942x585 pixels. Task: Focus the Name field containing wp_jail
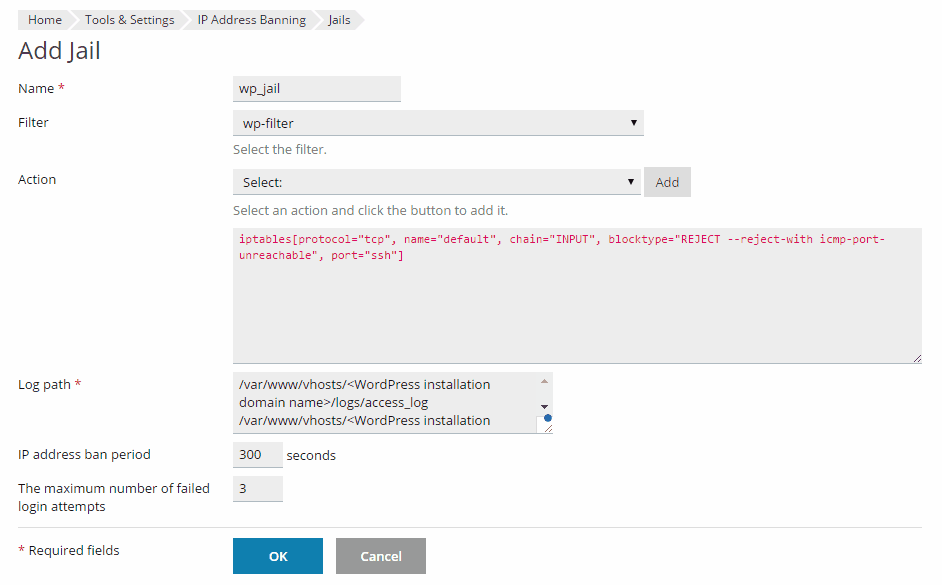(x=316, y=89)
